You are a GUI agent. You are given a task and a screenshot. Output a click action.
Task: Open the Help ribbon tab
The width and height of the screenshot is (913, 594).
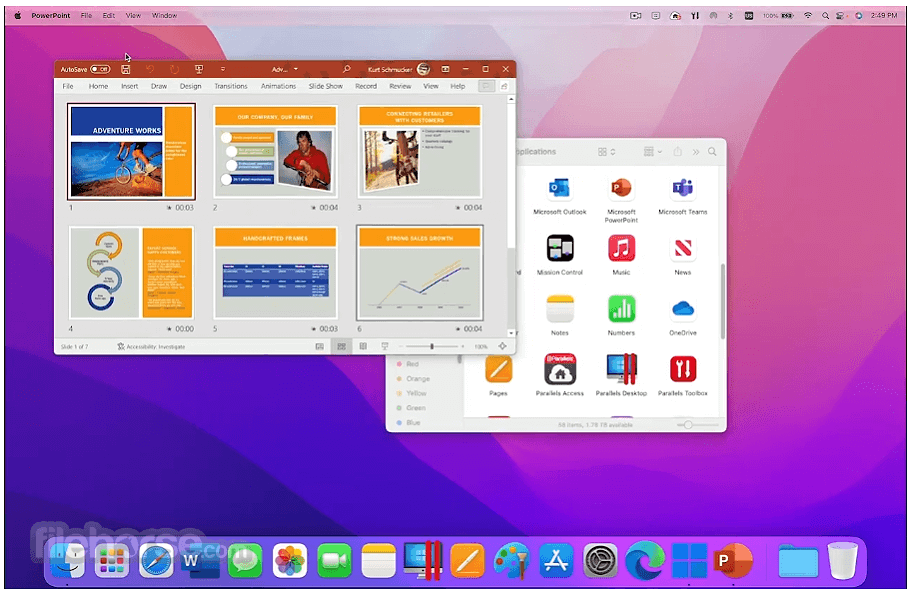coord(458,86)
